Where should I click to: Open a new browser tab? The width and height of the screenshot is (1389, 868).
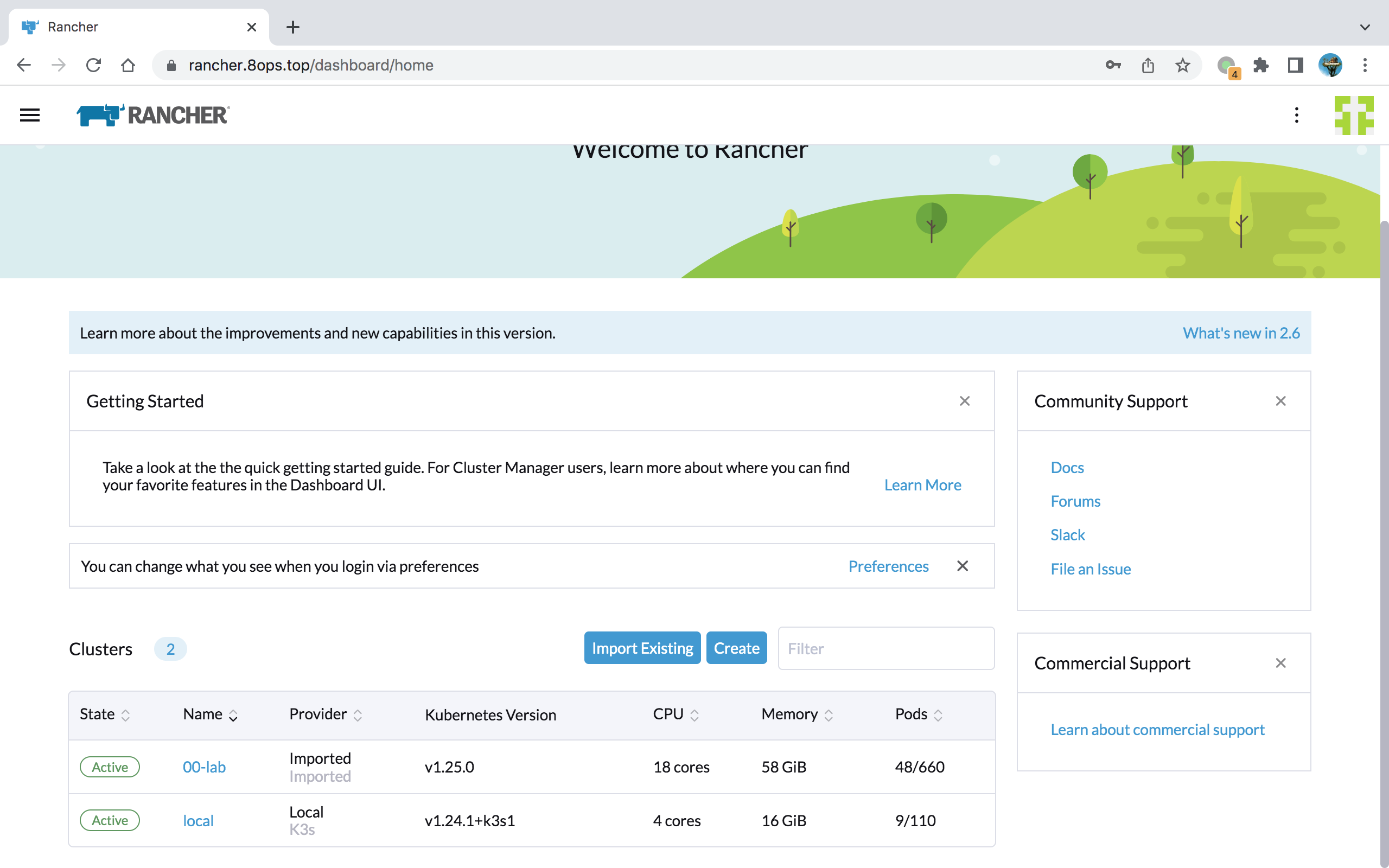pos(293,27)
